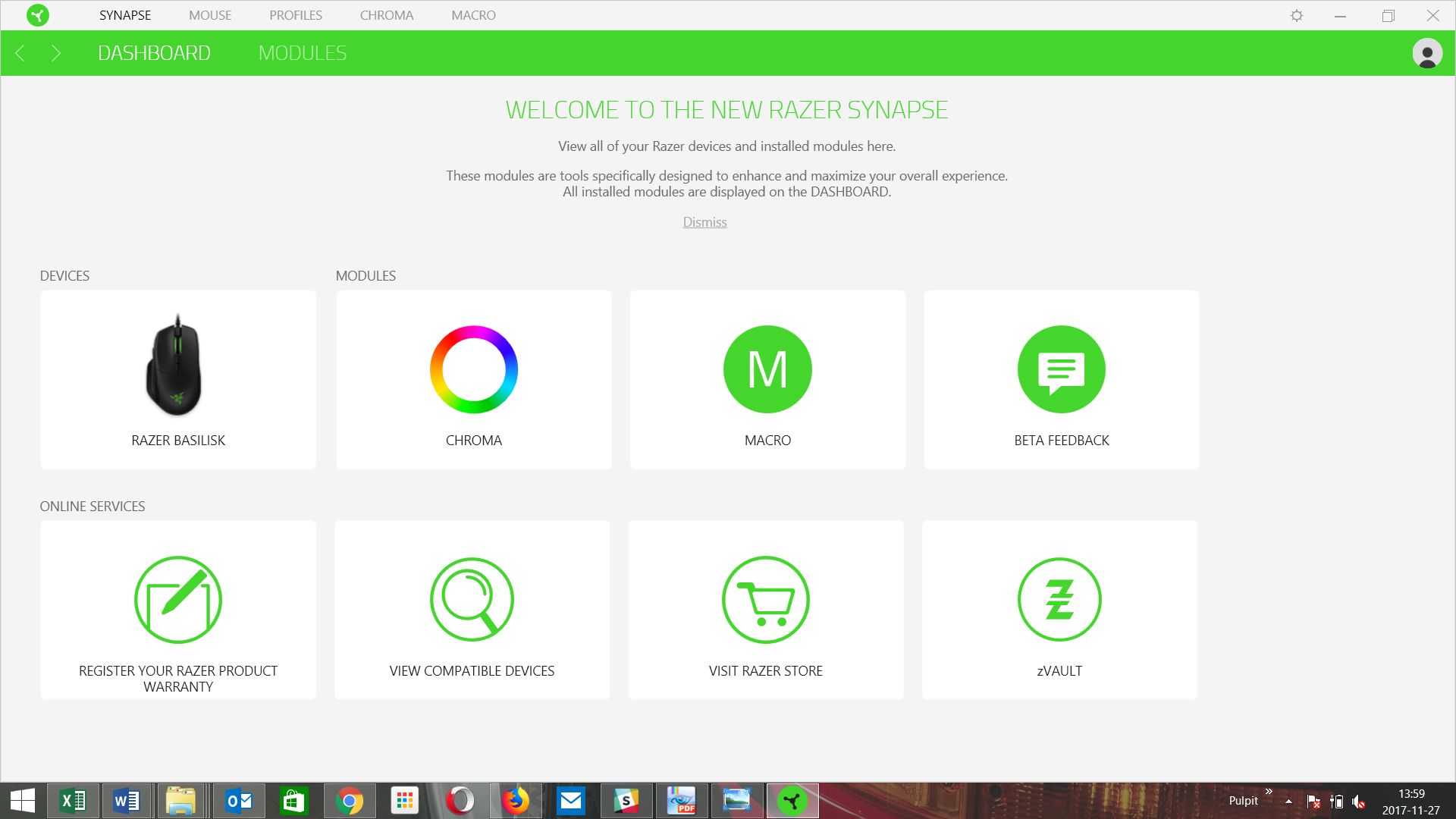1456x819 pixels.
Task: Open the Macro module icon
Action: (767, 369)
